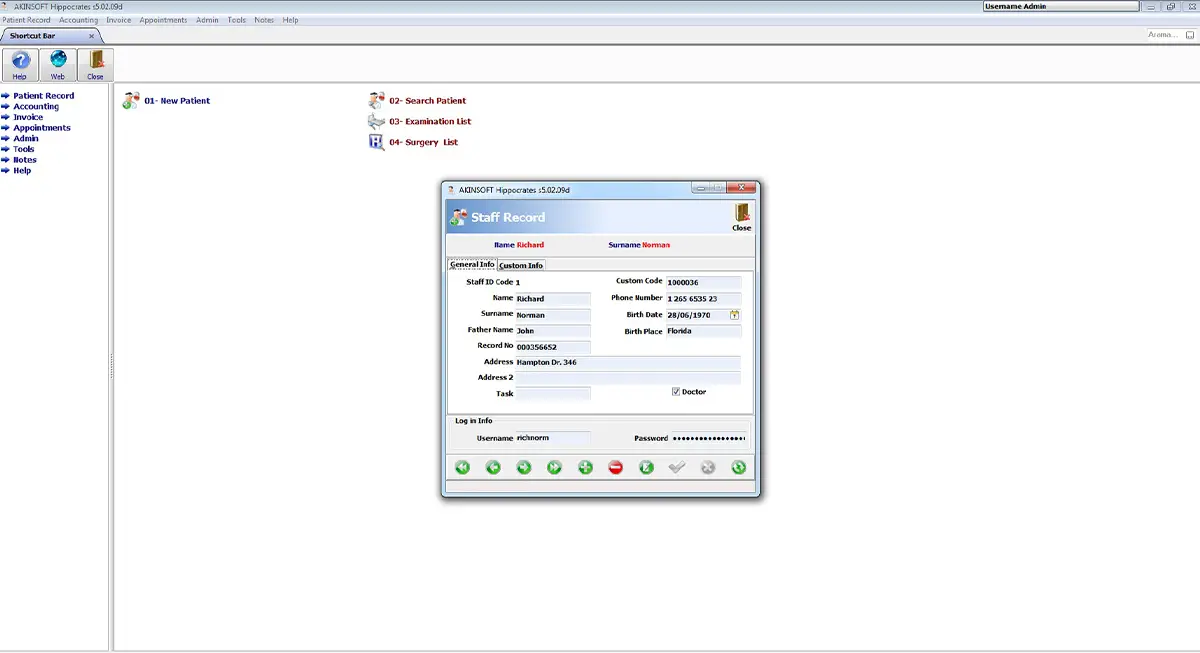Click the 01- New Patient shortcut

pyautogui.click(x=177, y=101)
